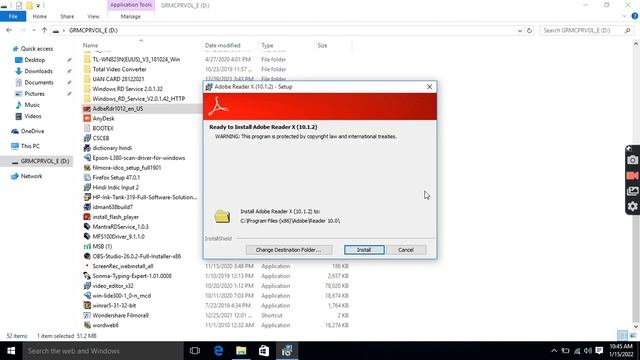Select filmora-idco_setup_full1901 icon

(87, 168)
